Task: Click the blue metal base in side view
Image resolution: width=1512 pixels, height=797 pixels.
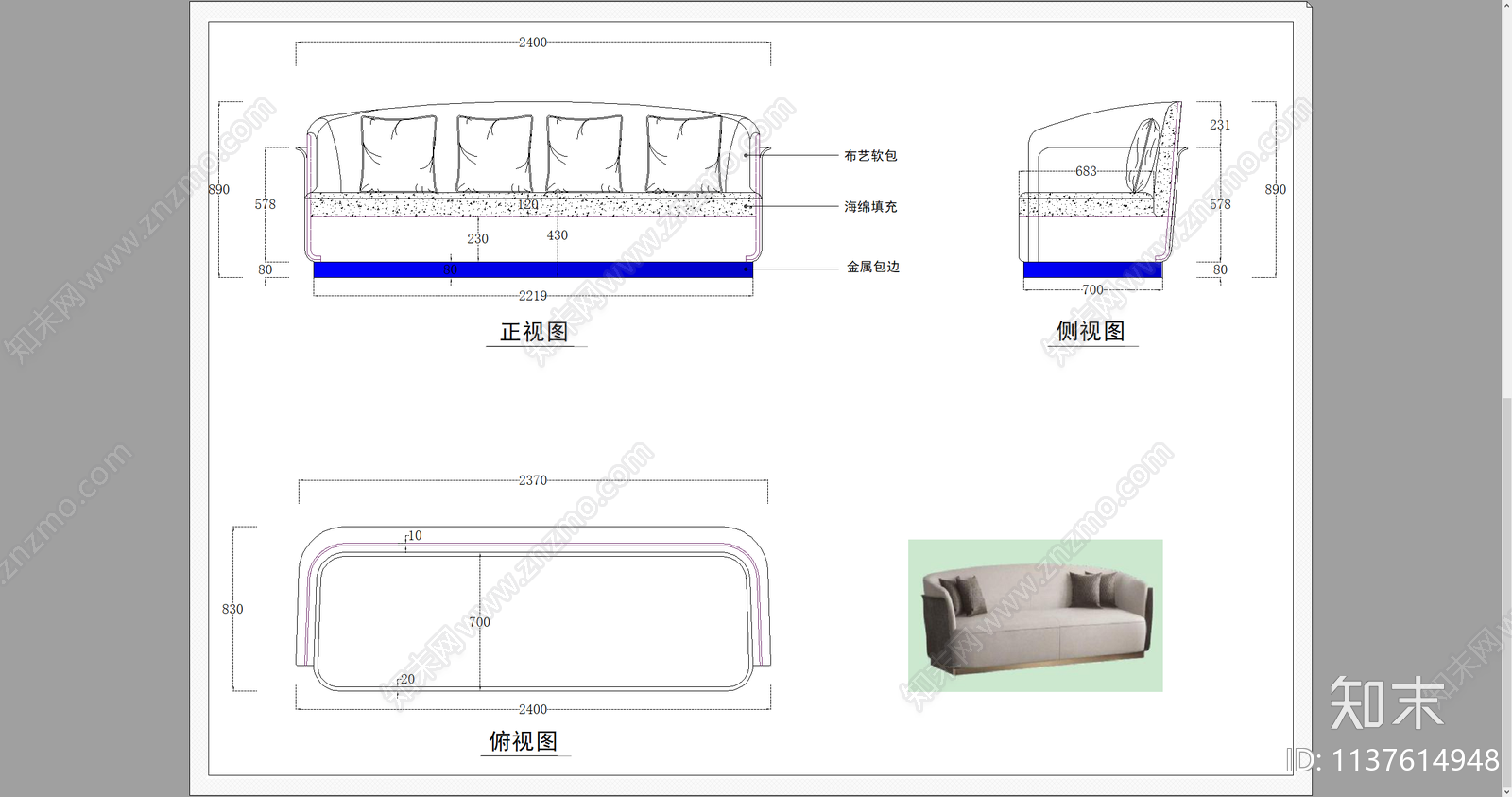Action: point(1092,269)
